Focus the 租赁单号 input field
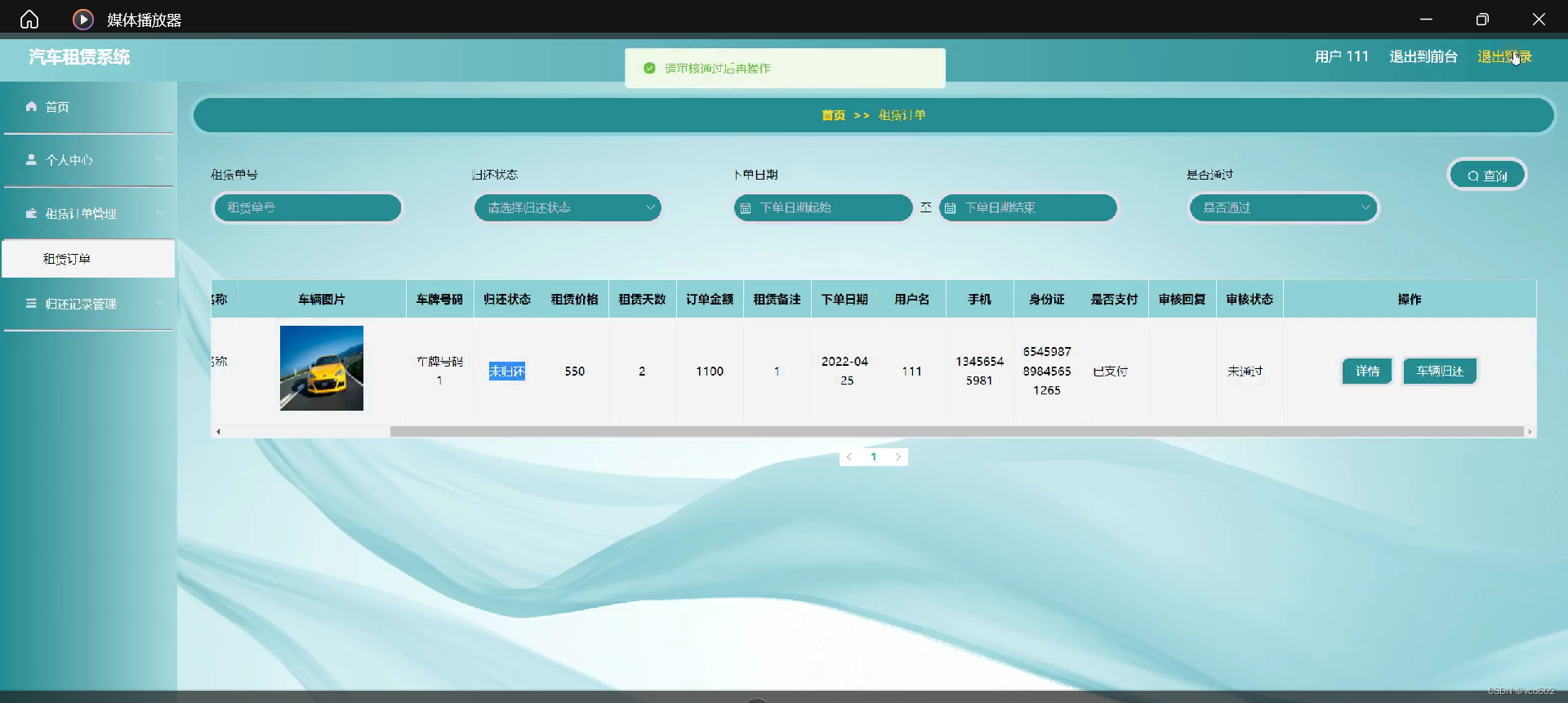This screenshot has width=1568, height=703. [308, 208]
